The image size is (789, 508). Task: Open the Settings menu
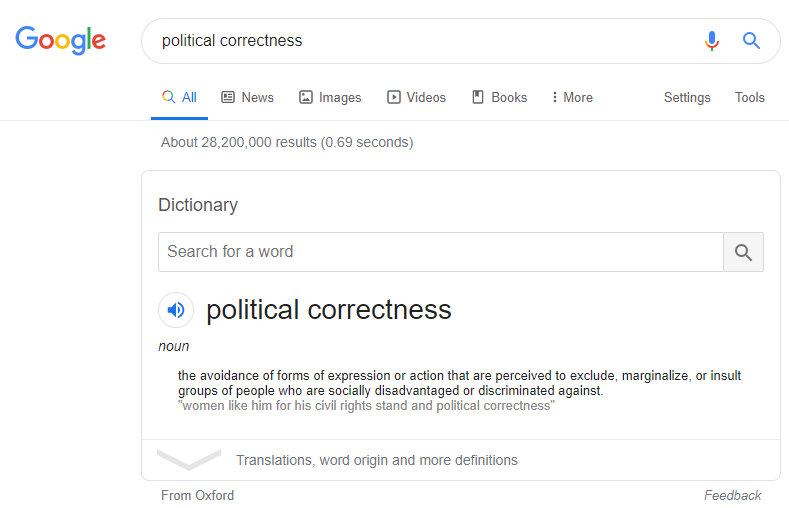click(687, 97)
